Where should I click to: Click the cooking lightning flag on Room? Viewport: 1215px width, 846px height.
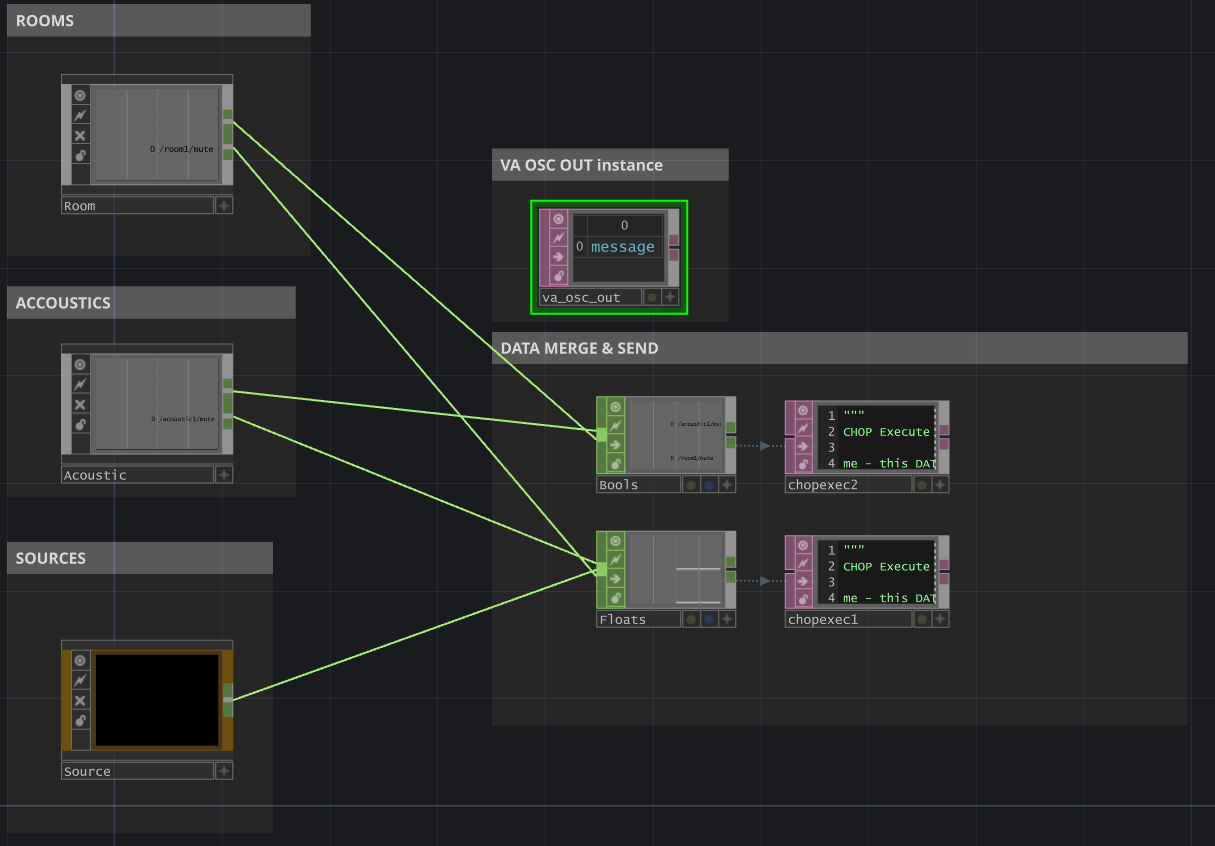80,116
